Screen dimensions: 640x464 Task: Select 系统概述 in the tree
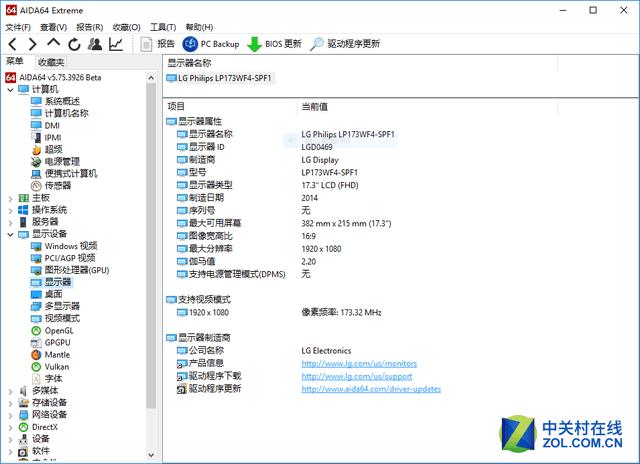pyautogui.click(x=55, y=101)
